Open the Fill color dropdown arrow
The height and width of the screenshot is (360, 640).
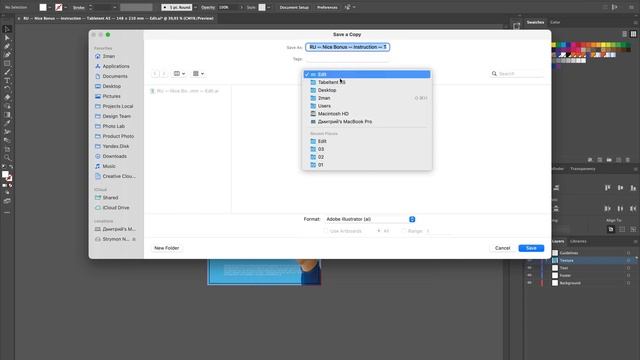(x=50, y=7)
